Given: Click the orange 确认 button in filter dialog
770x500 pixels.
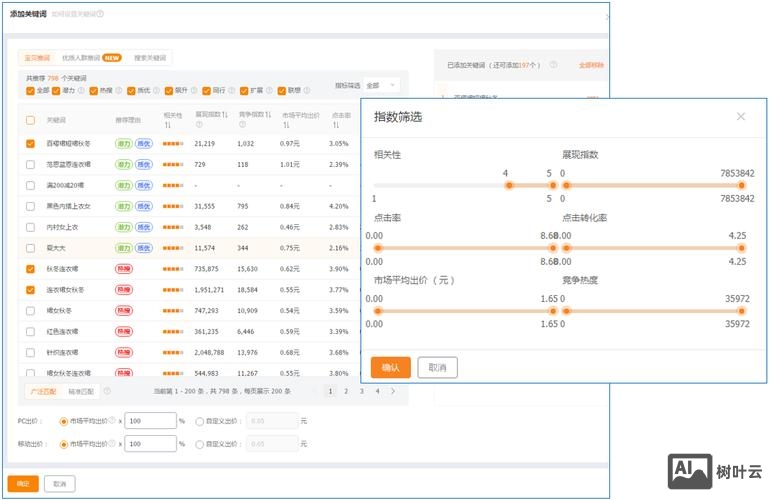Looking at the screenshot, I should (390, 367).
